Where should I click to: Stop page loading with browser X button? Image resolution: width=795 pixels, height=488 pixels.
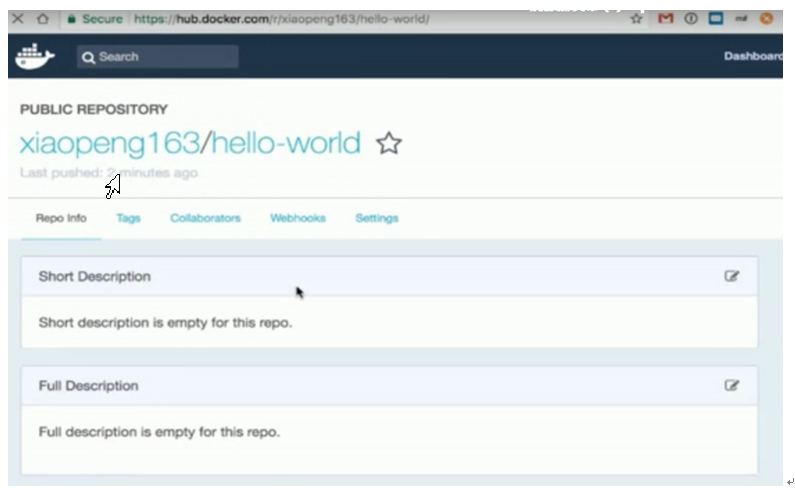[18, 19]
